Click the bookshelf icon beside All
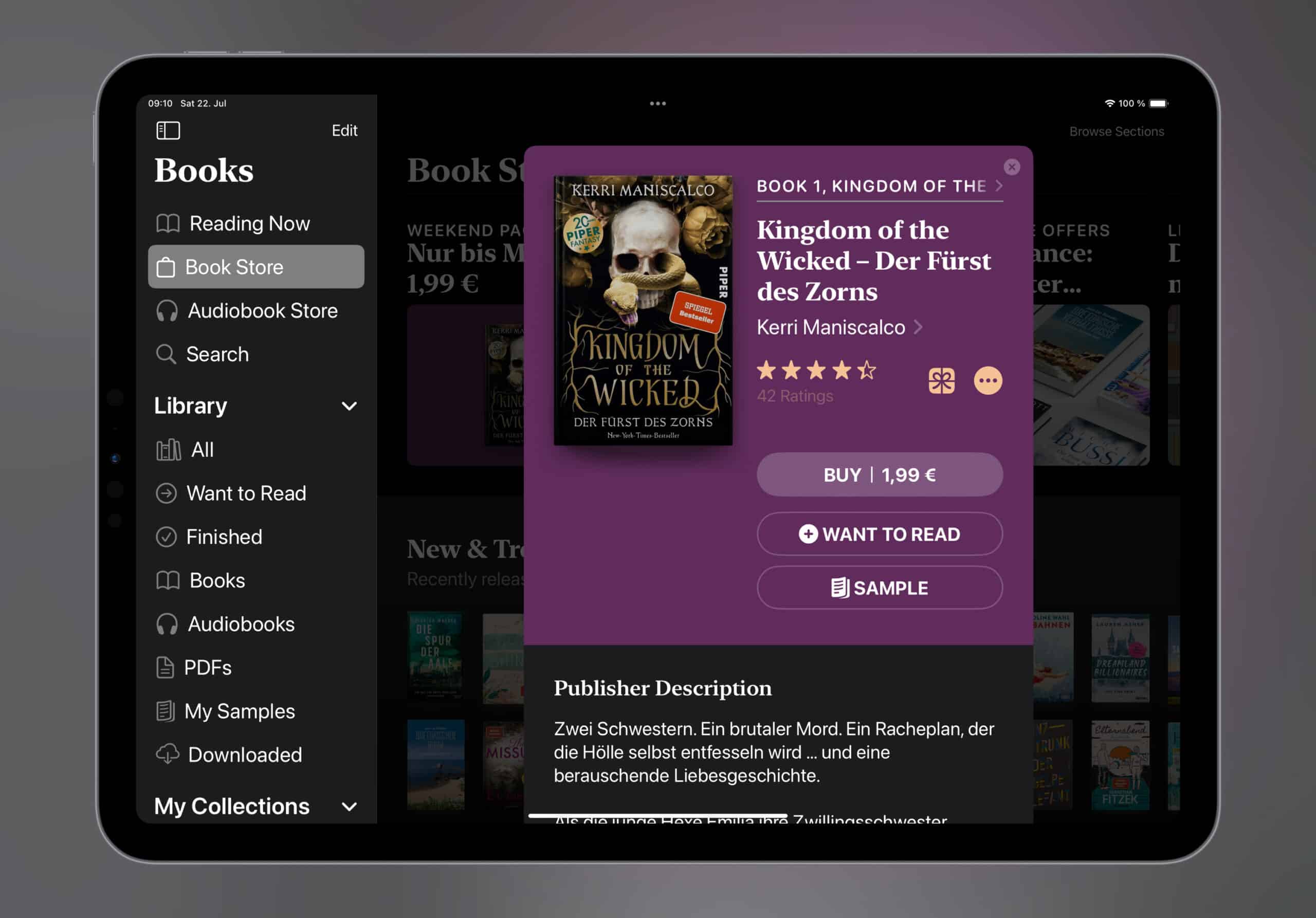The width and height of the screenshot is (1316, 918). pos(169,450)
